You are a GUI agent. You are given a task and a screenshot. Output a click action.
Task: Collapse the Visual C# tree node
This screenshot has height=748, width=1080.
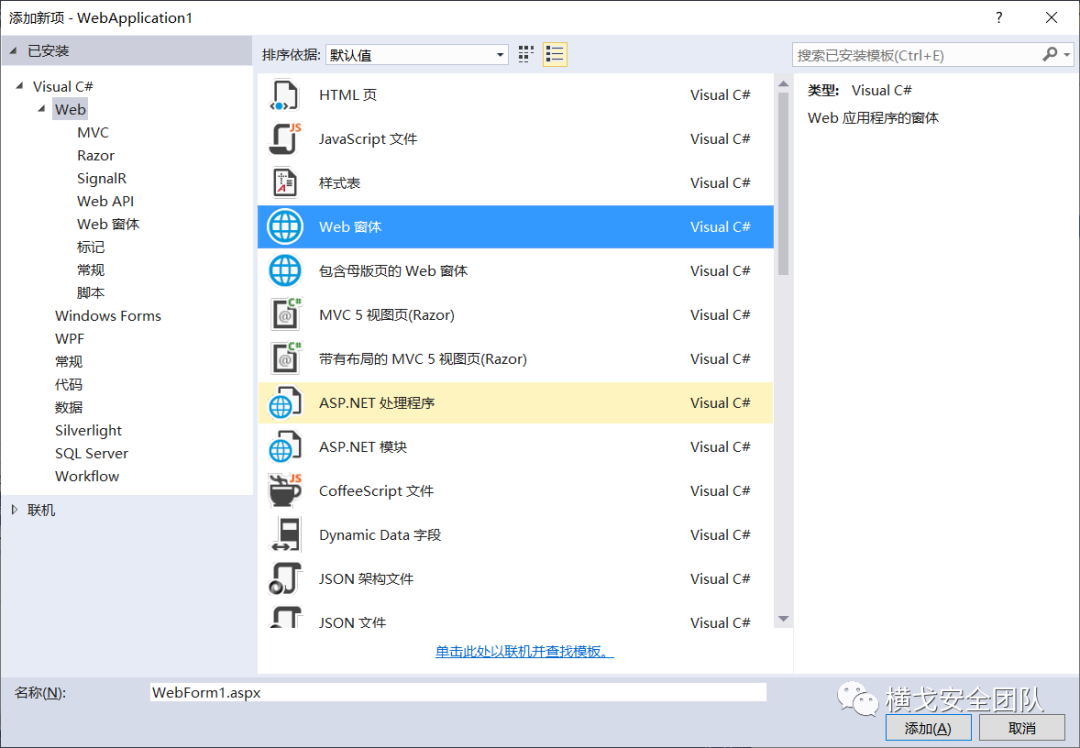click(19, 86)
